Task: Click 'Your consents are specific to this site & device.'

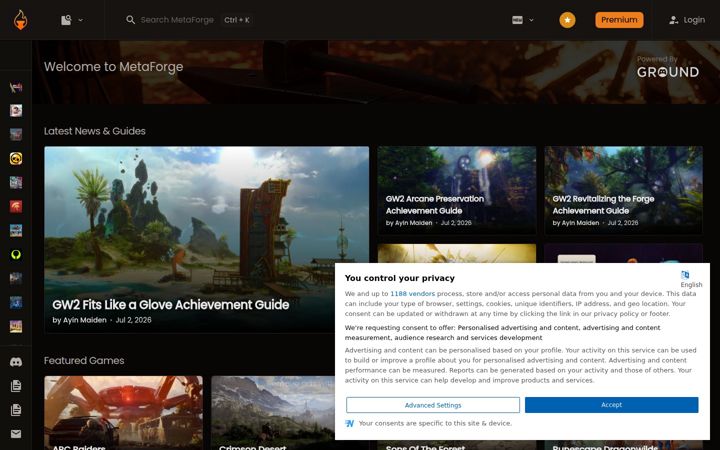Action: point(435,423)
